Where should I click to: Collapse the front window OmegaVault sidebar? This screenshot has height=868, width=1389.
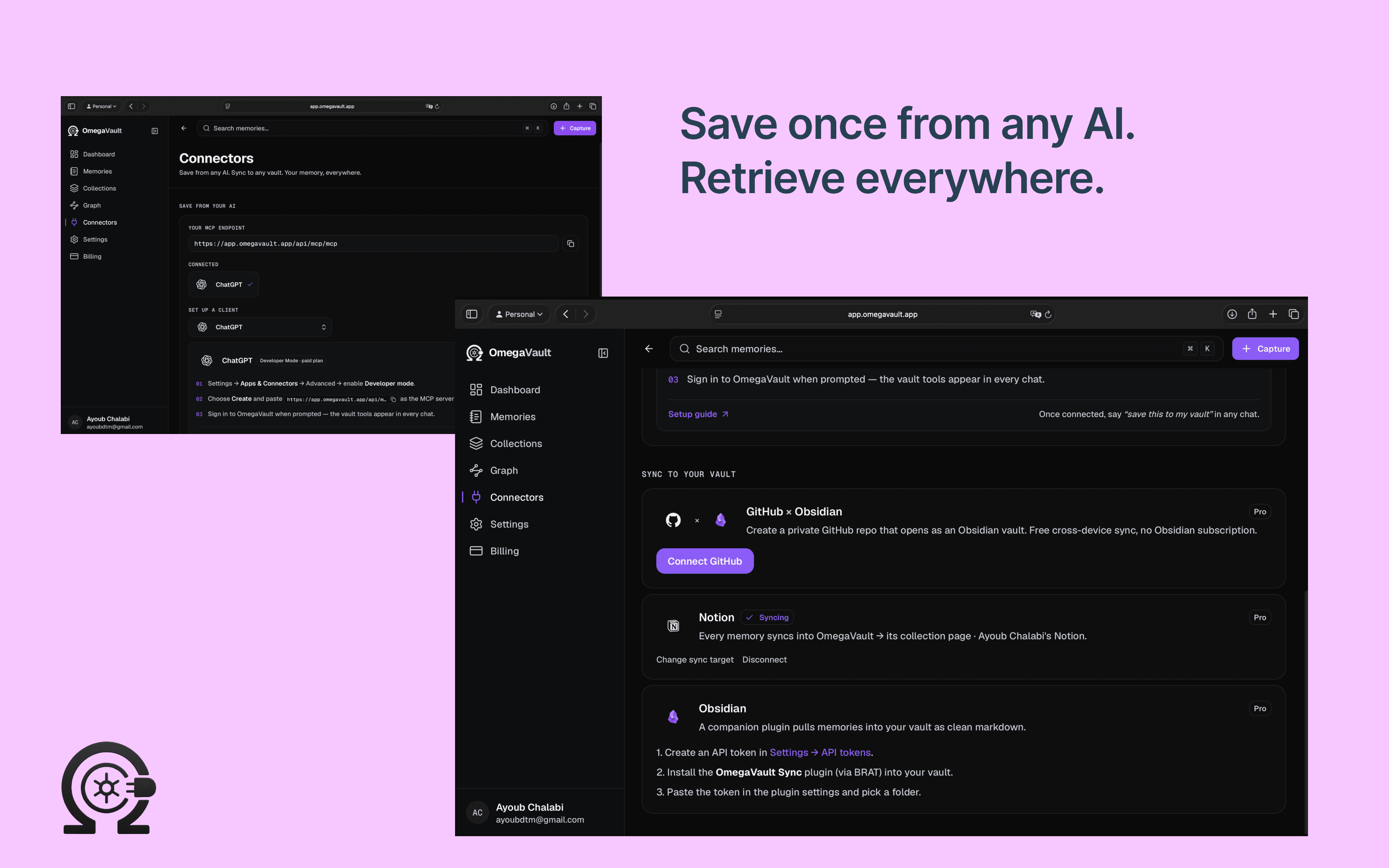(603, 353)
